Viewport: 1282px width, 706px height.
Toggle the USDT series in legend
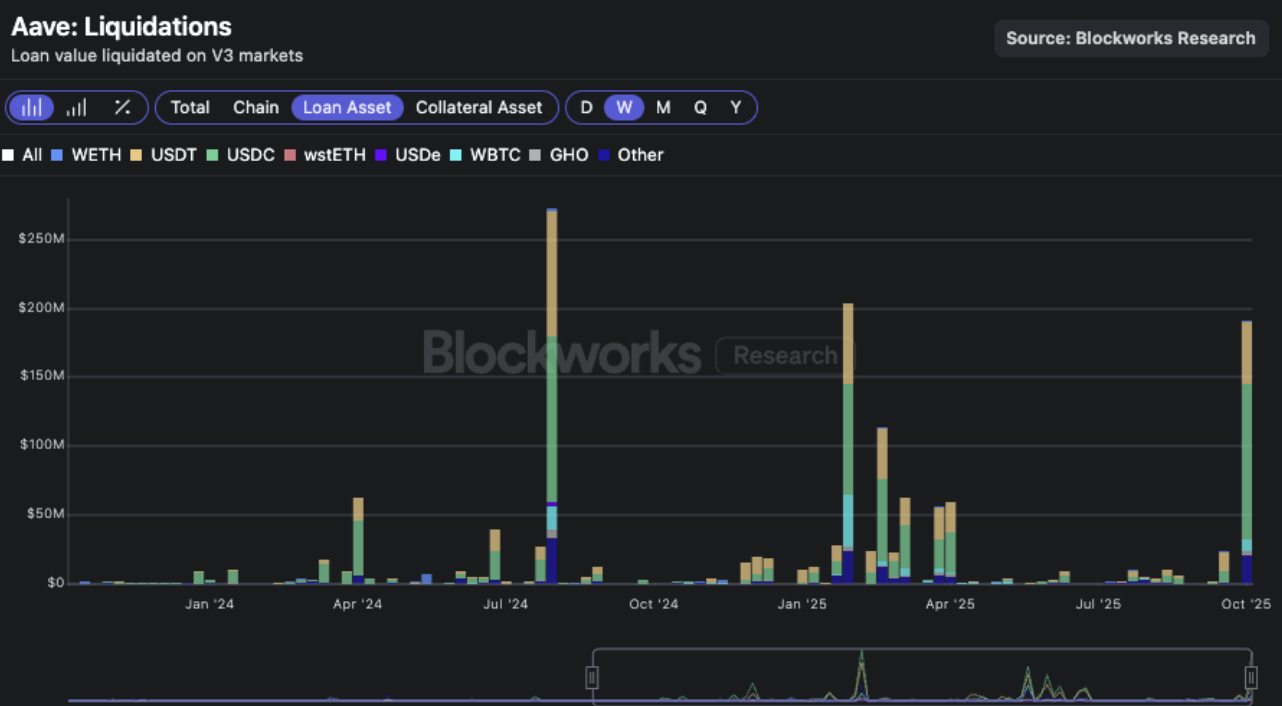(x=165, y=155)
